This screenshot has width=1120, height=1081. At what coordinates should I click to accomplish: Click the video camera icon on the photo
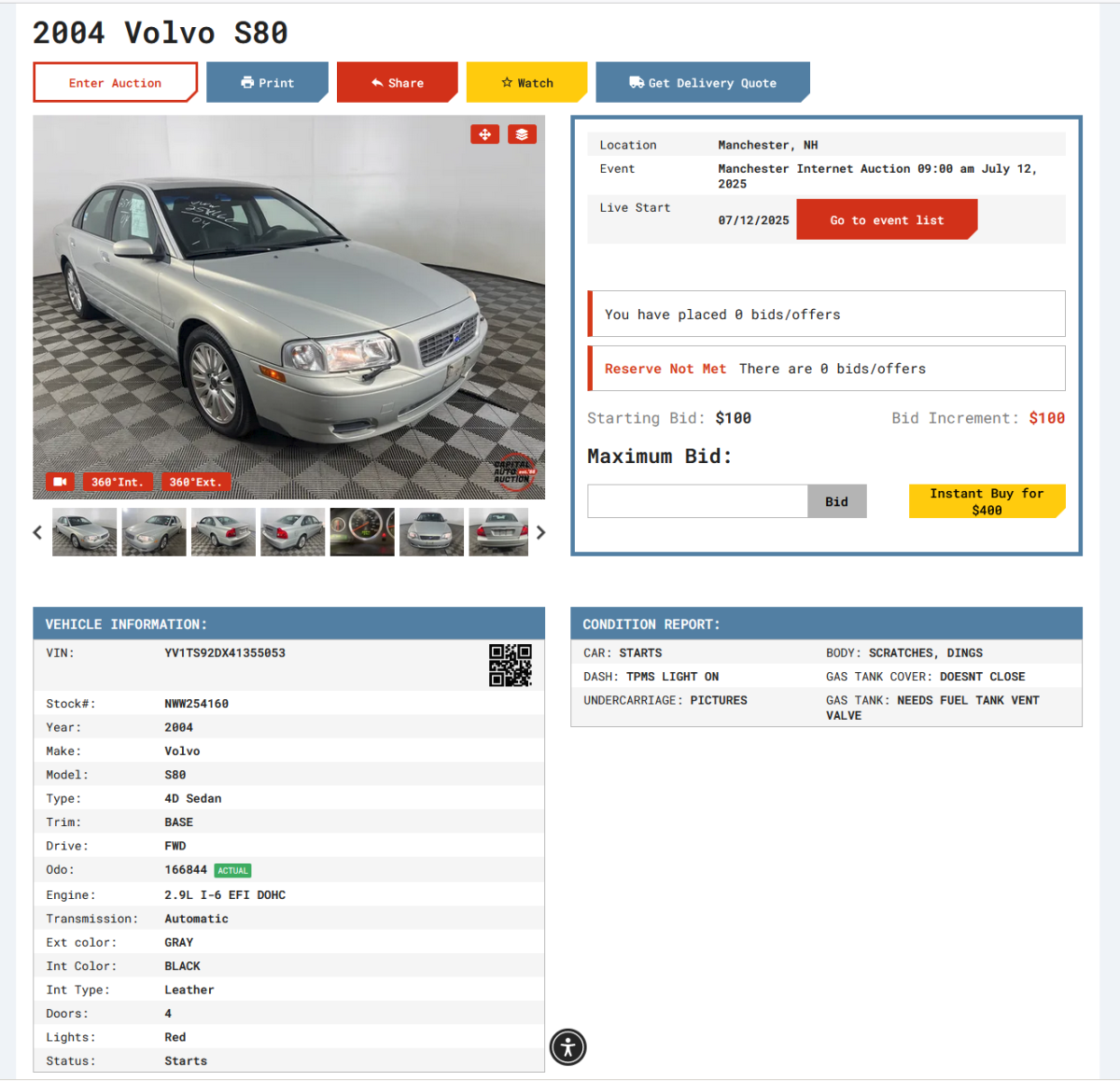coord(60,481)
